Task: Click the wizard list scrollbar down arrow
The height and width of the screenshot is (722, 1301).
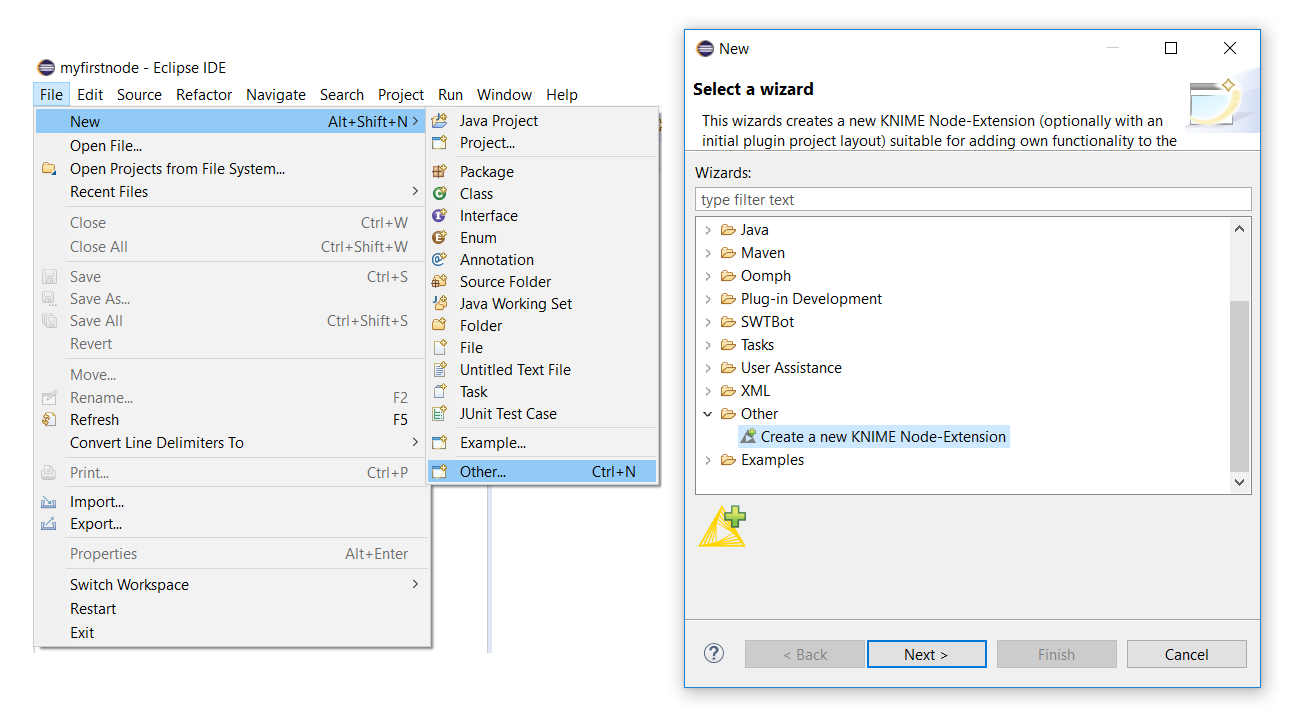Action: coord(1240,482)
